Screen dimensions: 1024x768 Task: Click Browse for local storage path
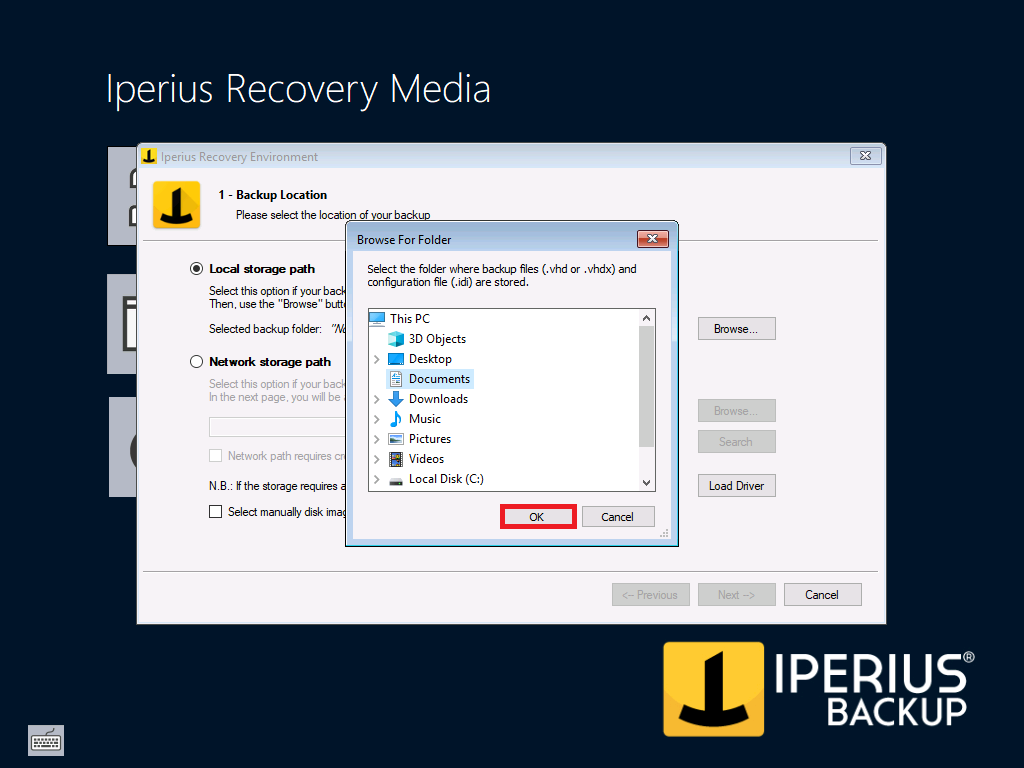(736, 328)
